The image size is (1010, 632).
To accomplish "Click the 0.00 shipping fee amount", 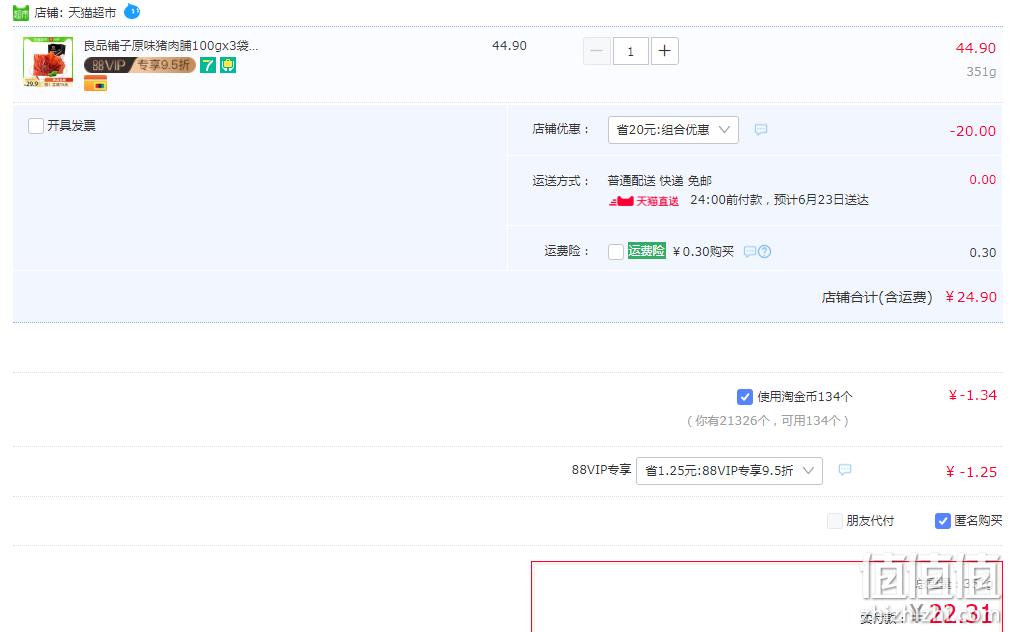I will point(983,180).
